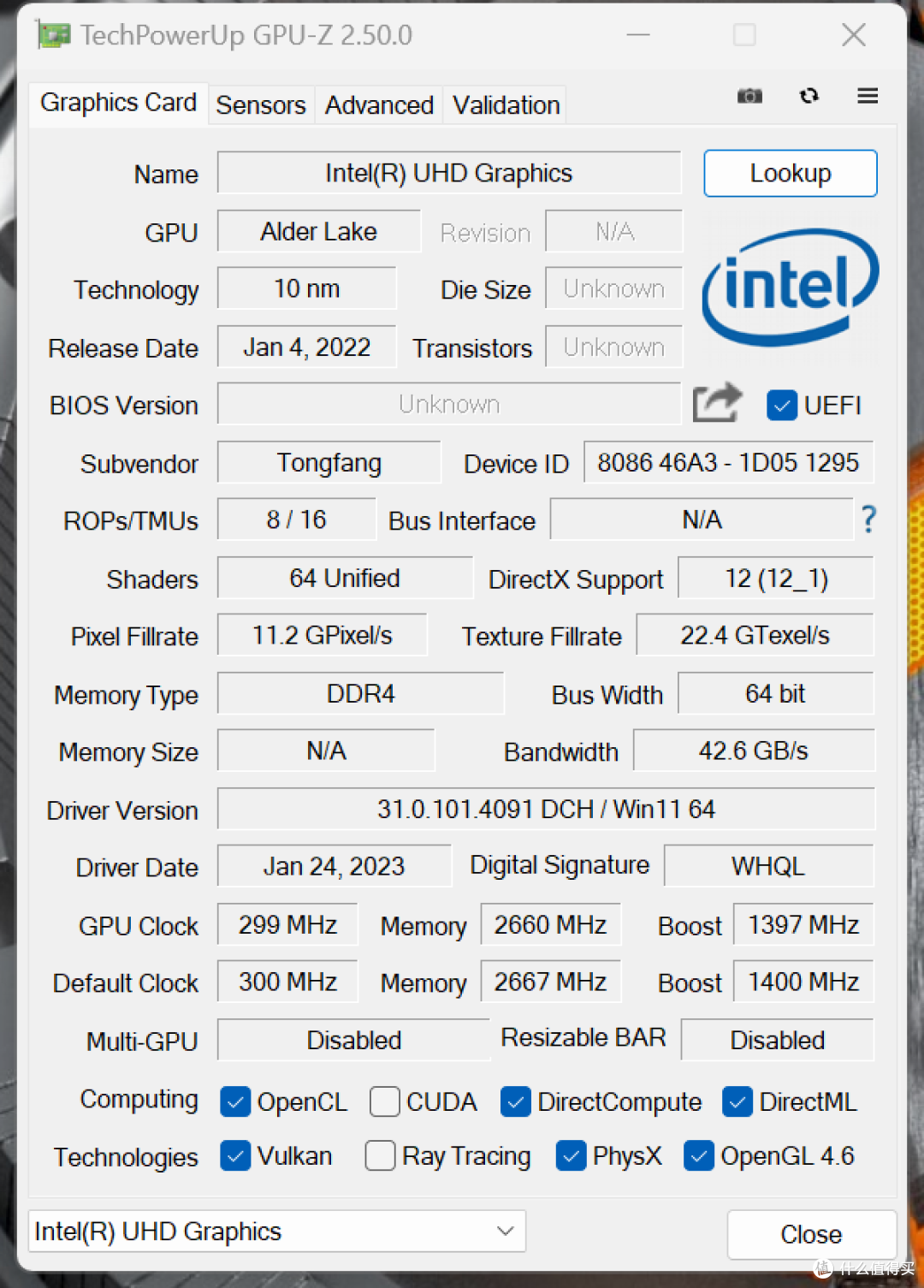Enable the CUDA checkbox
The image size is (924, 1288).
coord(385,1101)
